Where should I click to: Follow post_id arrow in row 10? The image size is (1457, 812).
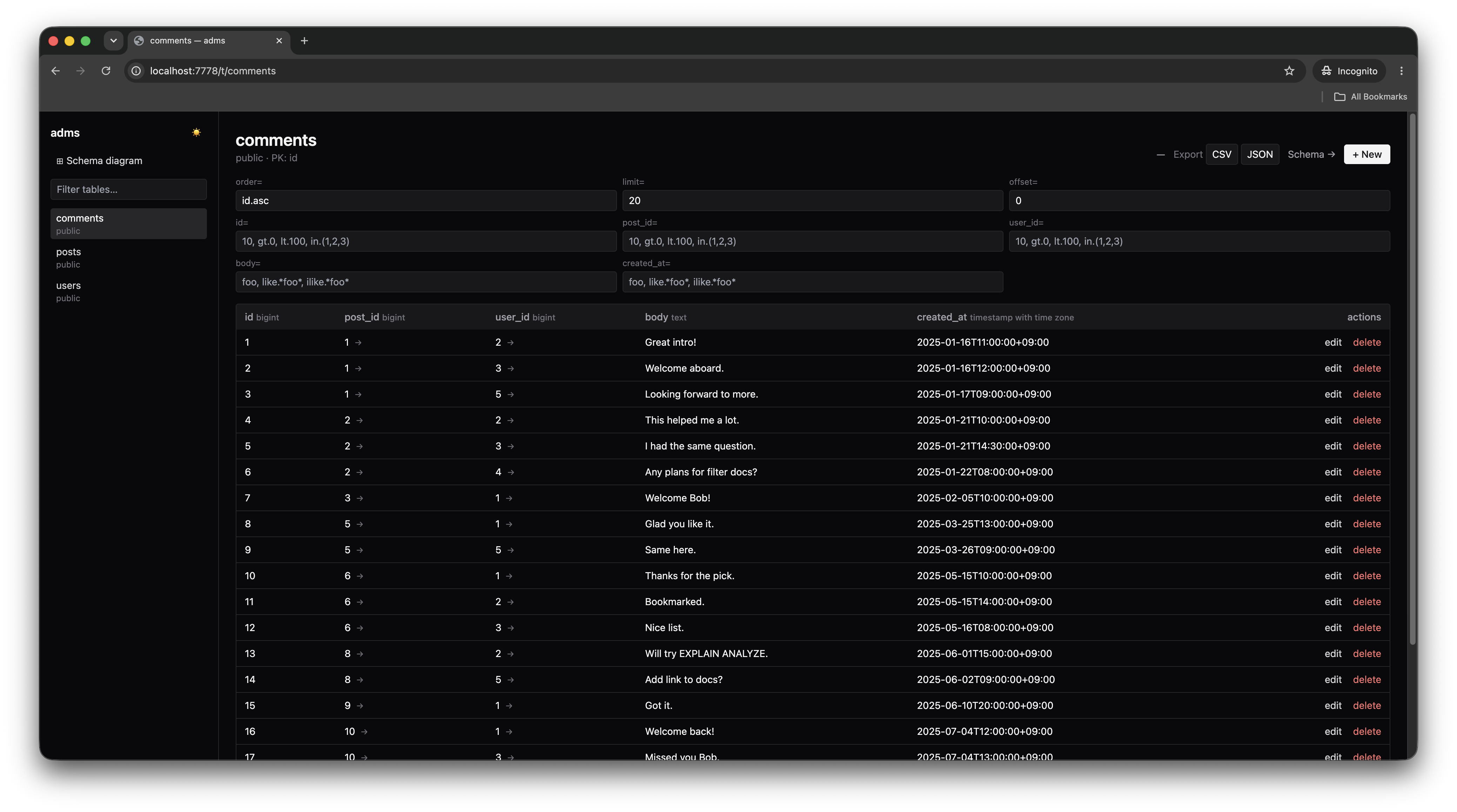[360, 576]
